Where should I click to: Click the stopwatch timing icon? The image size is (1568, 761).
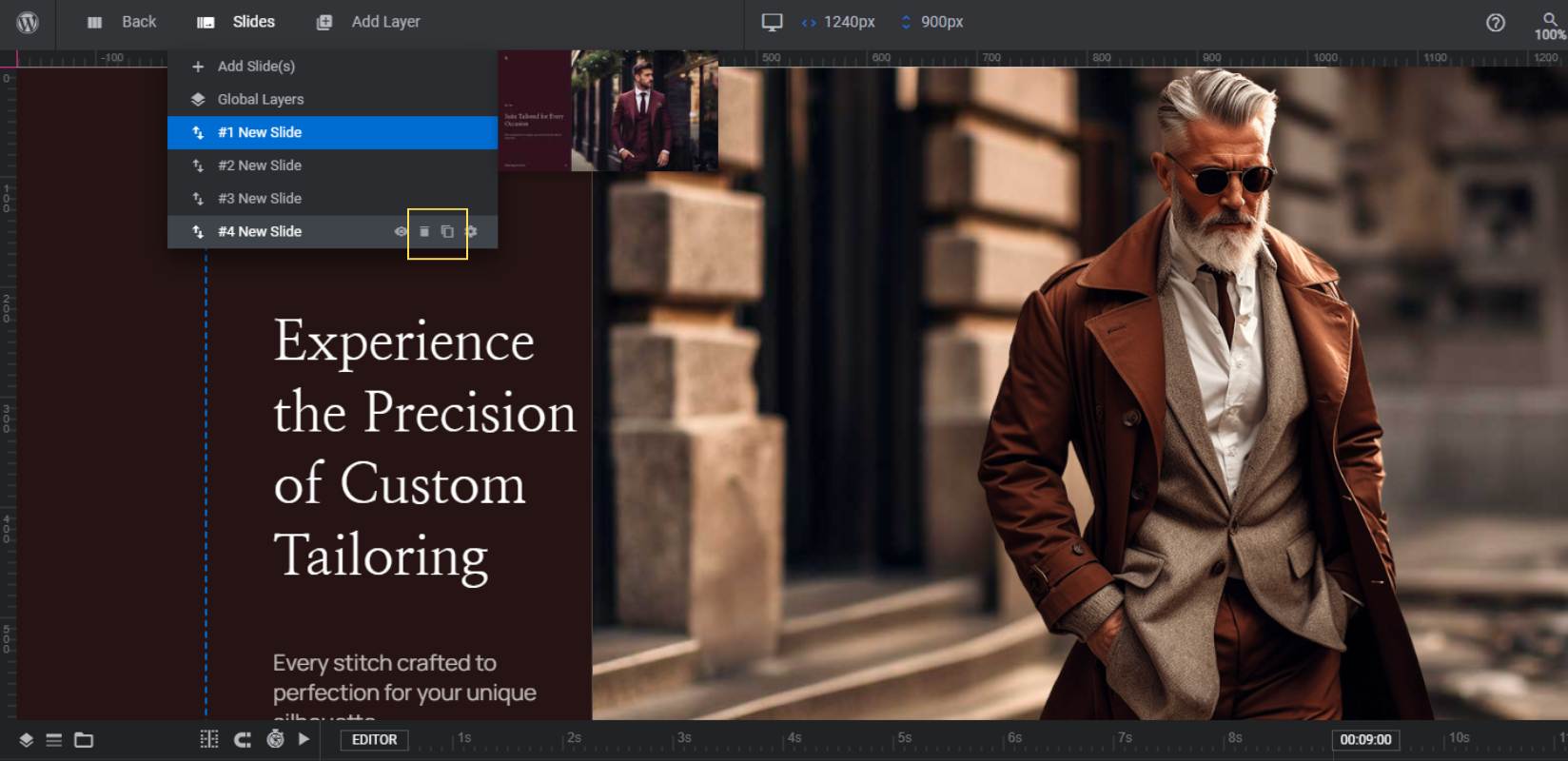point(275,739)
